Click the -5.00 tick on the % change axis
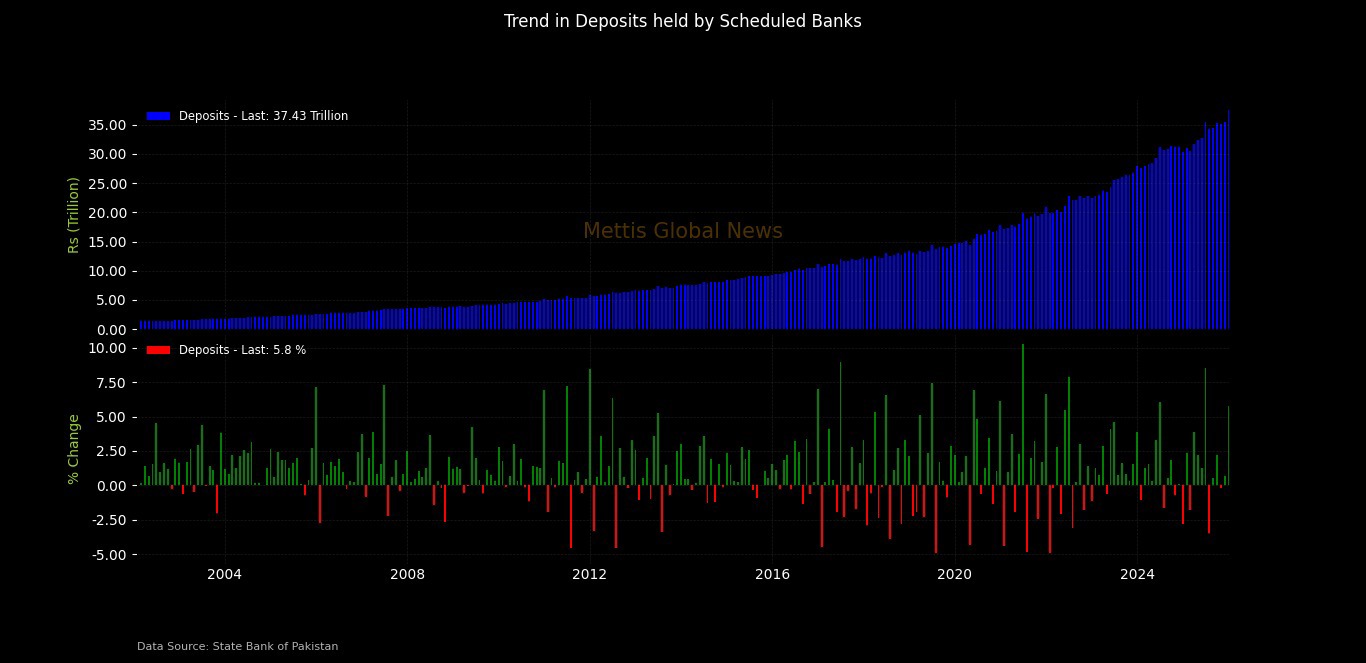Screen dimensions: 1366x663 [x=108, y=554]
